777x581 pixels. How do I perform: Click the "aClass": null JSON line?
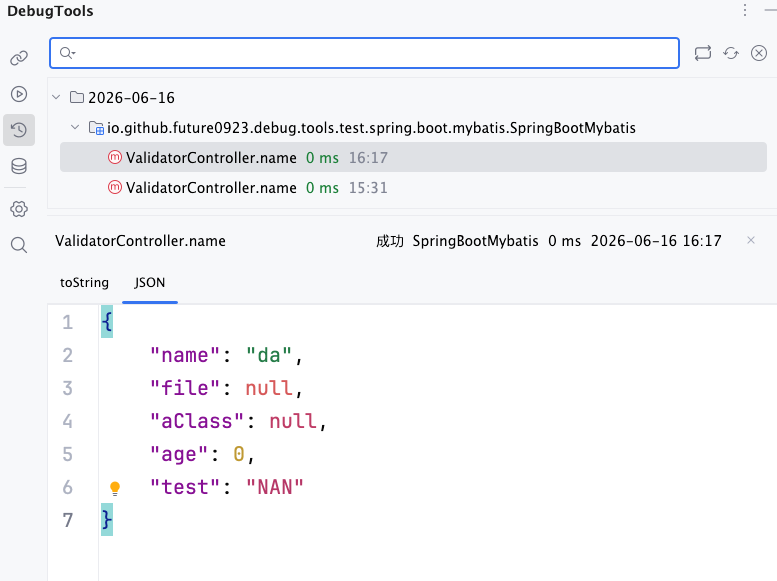tap(238, 421)
